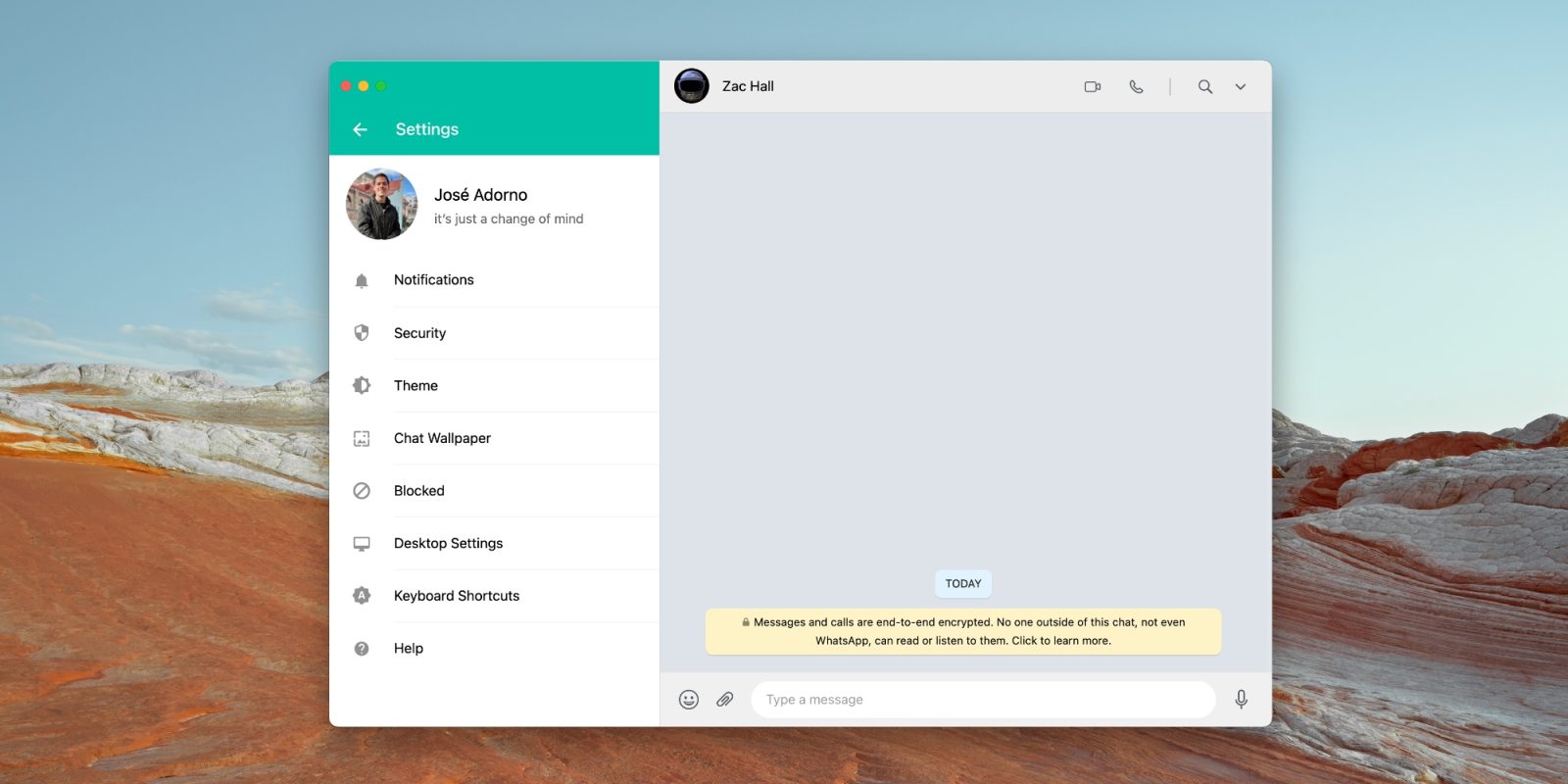Show Keyboard Shortcuts
The image size is (1568, 784).
[x=456, y=596]
